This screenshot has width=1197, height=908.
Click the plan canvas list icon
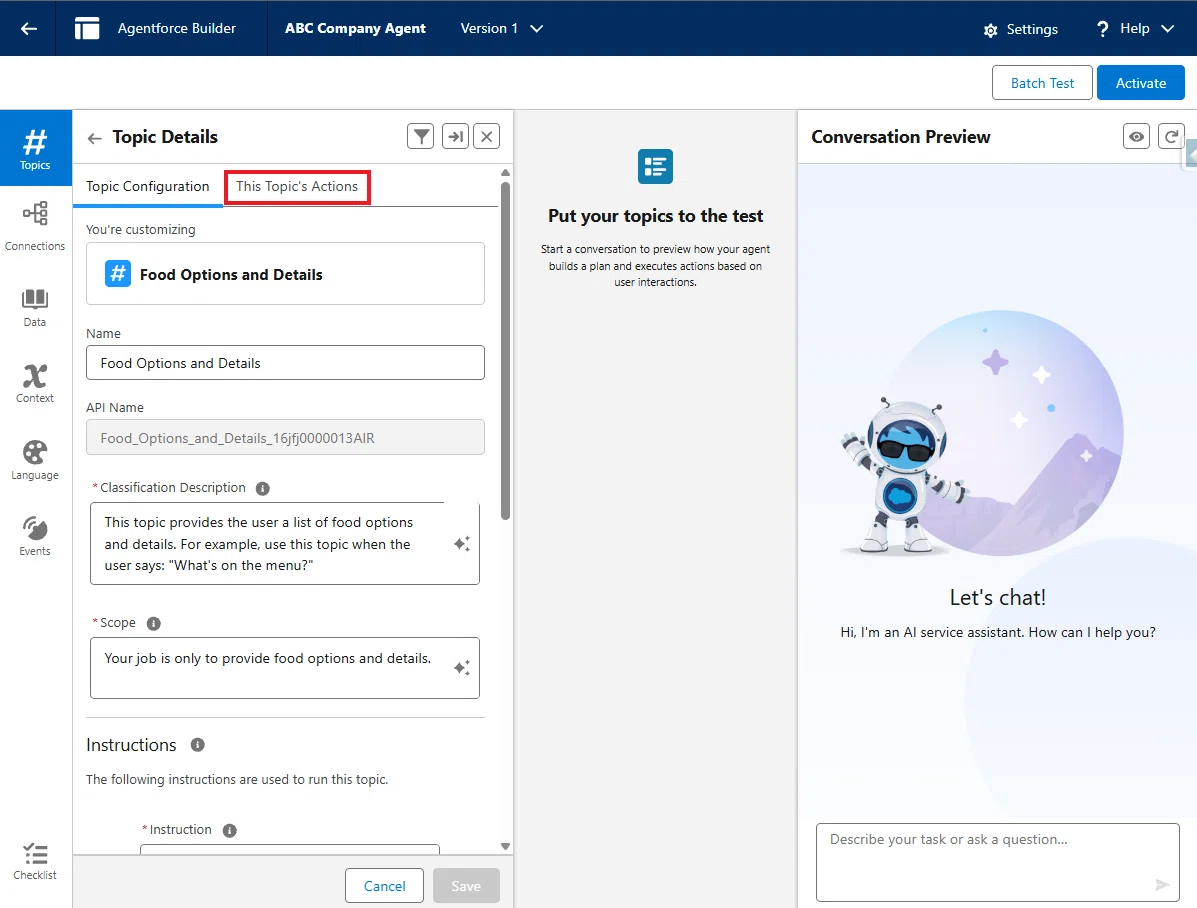[655, 166]
